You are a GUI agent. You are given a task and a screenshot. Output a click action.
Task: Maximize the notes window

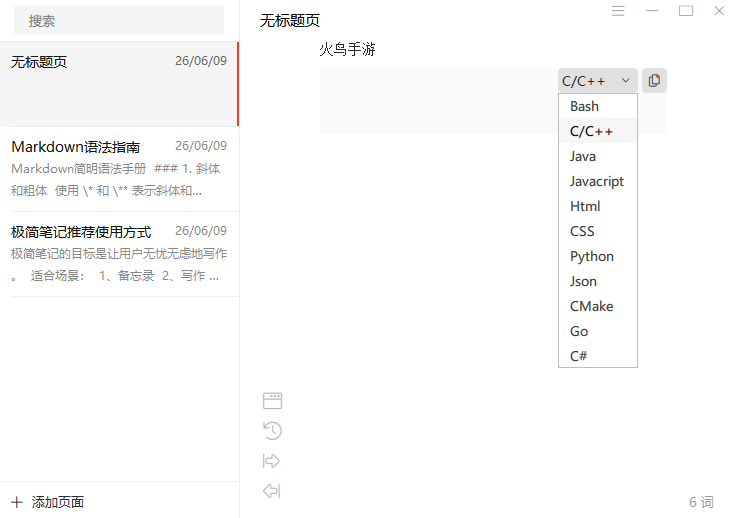pyautogui.click(x=686, y=11)
